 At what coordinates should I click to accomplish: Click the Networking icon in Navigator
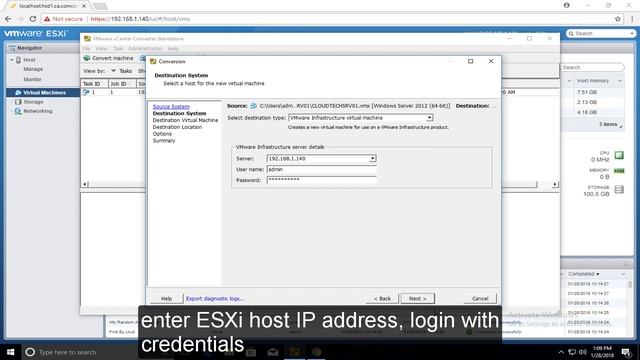pyautogui.click(x=18, y=111)
